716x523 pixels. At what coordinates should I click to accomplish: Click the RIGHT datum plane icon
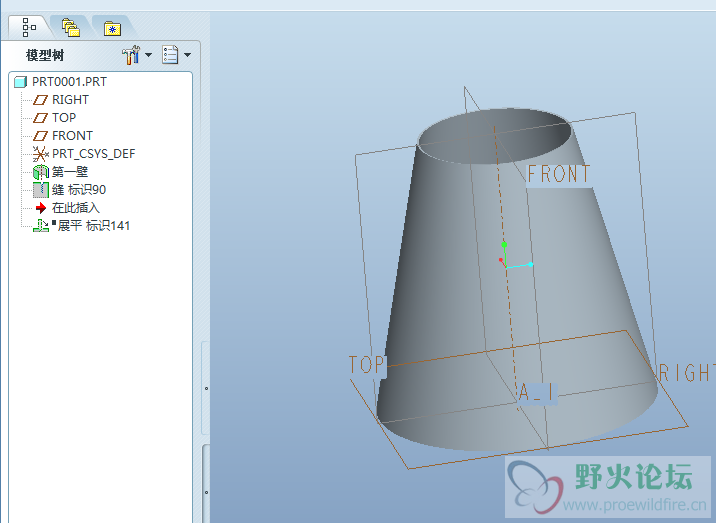(x=40, y=100)
